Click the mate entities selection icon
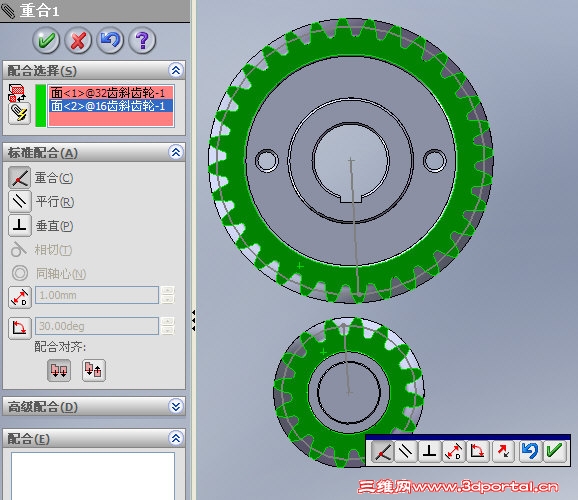This screenshot has width=578, height=500. (x=17, y=93)
